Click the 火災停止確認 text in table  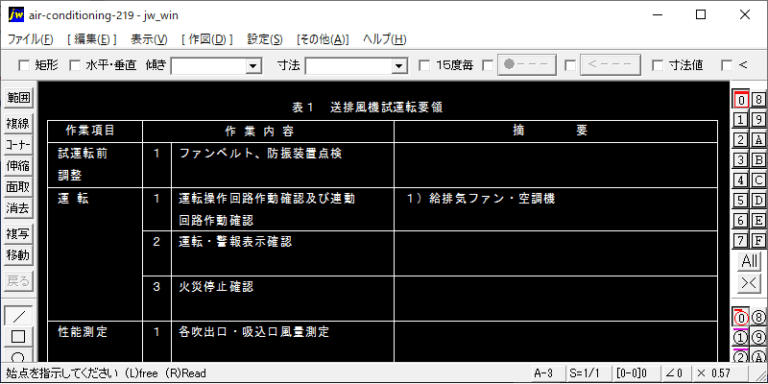(x=216, y=287)
